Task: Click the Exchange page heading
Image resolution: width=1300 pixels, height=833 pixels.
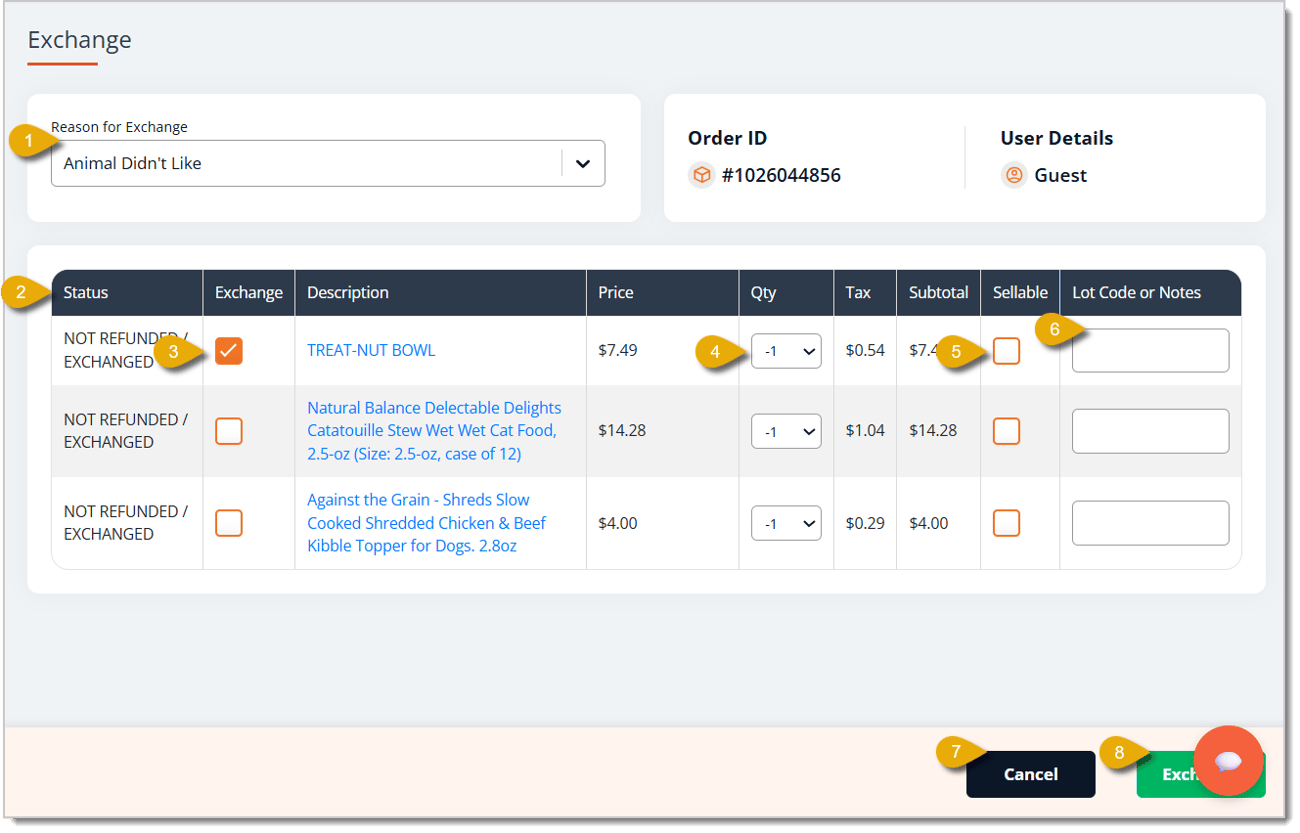Action: 79,40
